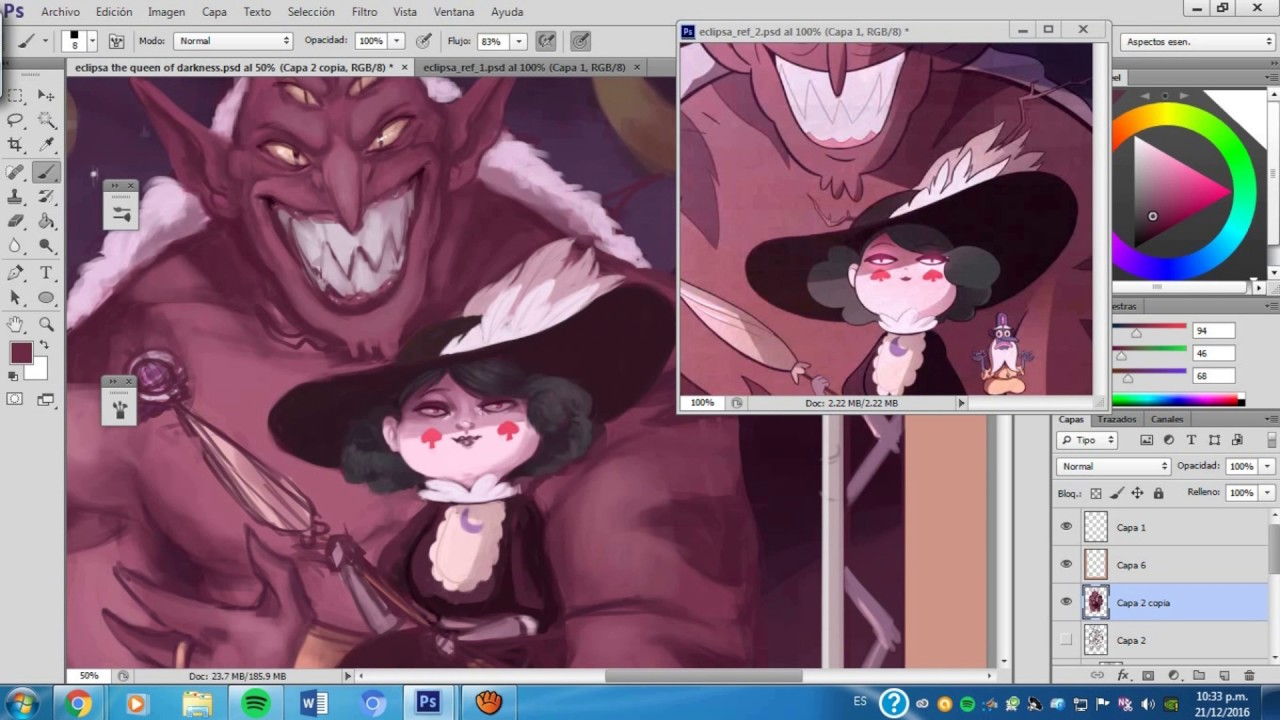Show the Capa 2 layer

1066,640
